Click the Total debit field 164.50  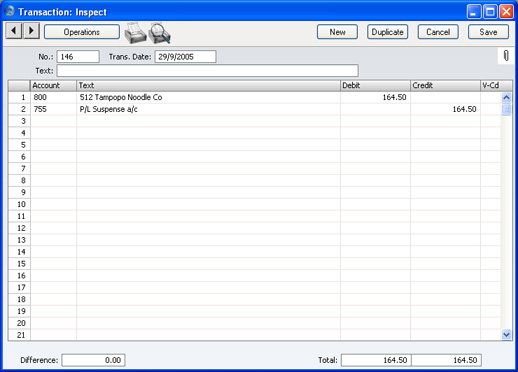(x=376, y=360)
